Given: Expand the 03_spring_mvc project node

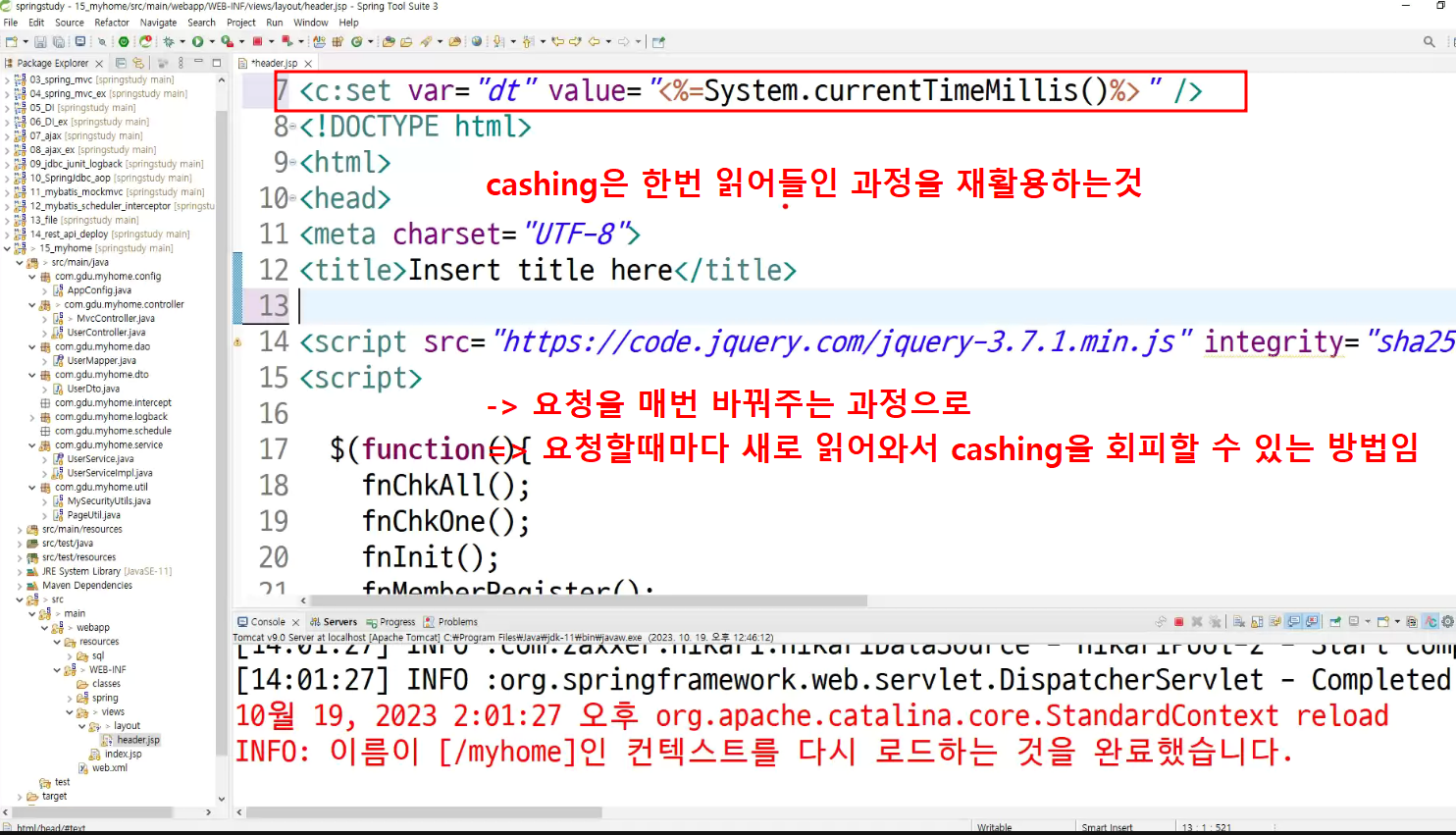Looking at the screenshot, I should point(8,79).
